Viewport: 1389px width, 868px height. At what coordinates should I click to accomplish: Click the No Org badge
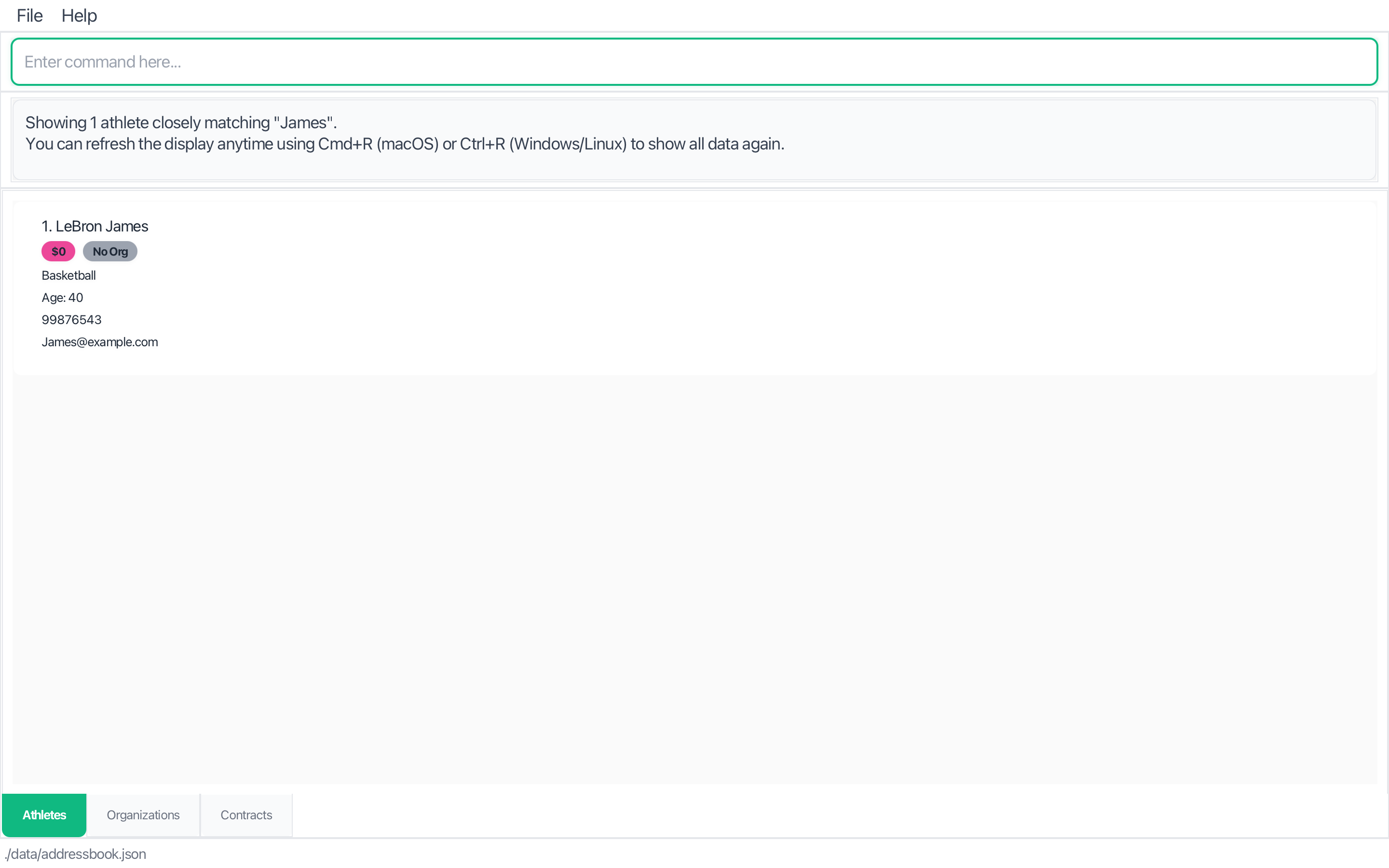point(110,251)
